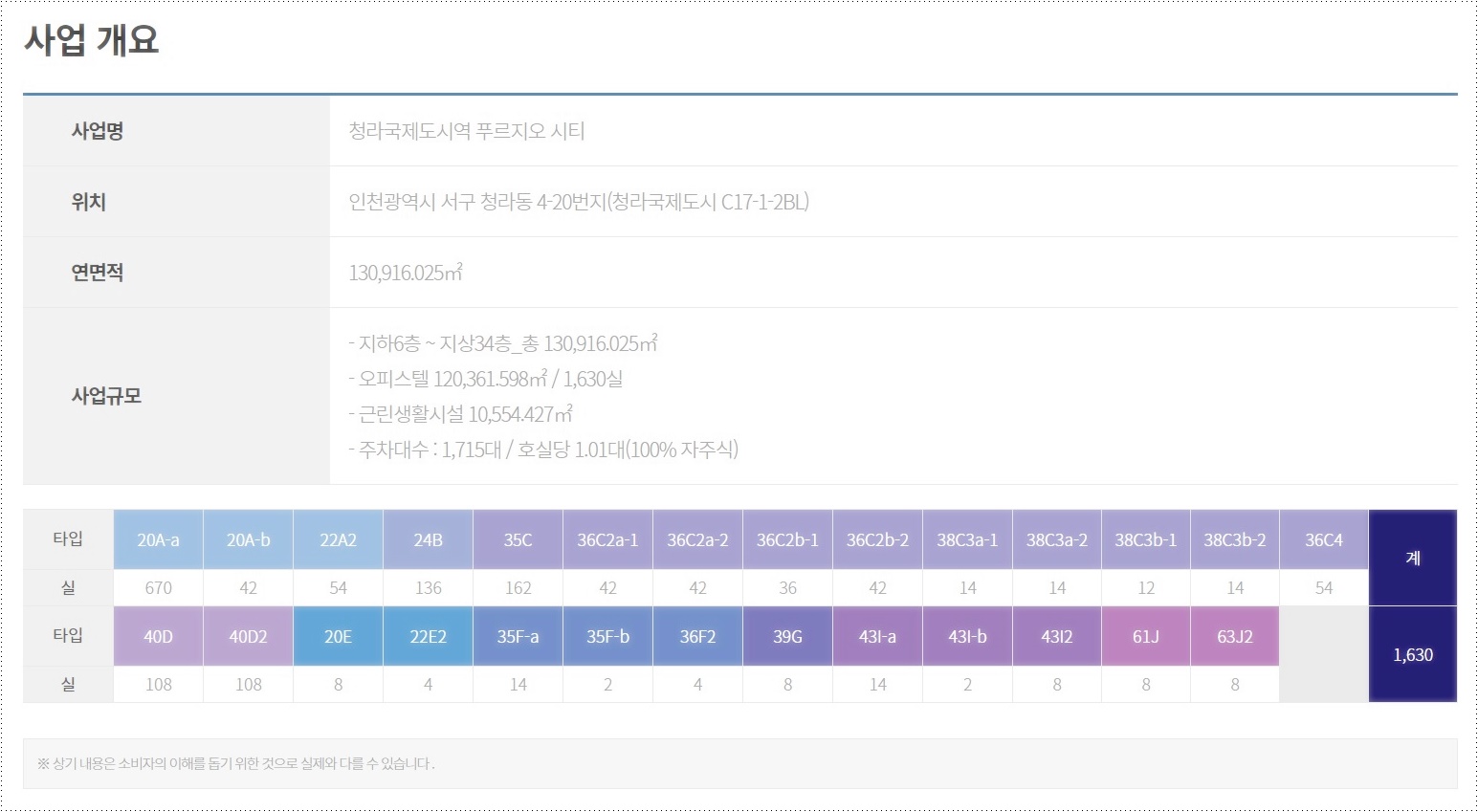Select the 20A-b type cell
Image resolution: width=1478 pixels, height=812 pixels.
point(249,540)
